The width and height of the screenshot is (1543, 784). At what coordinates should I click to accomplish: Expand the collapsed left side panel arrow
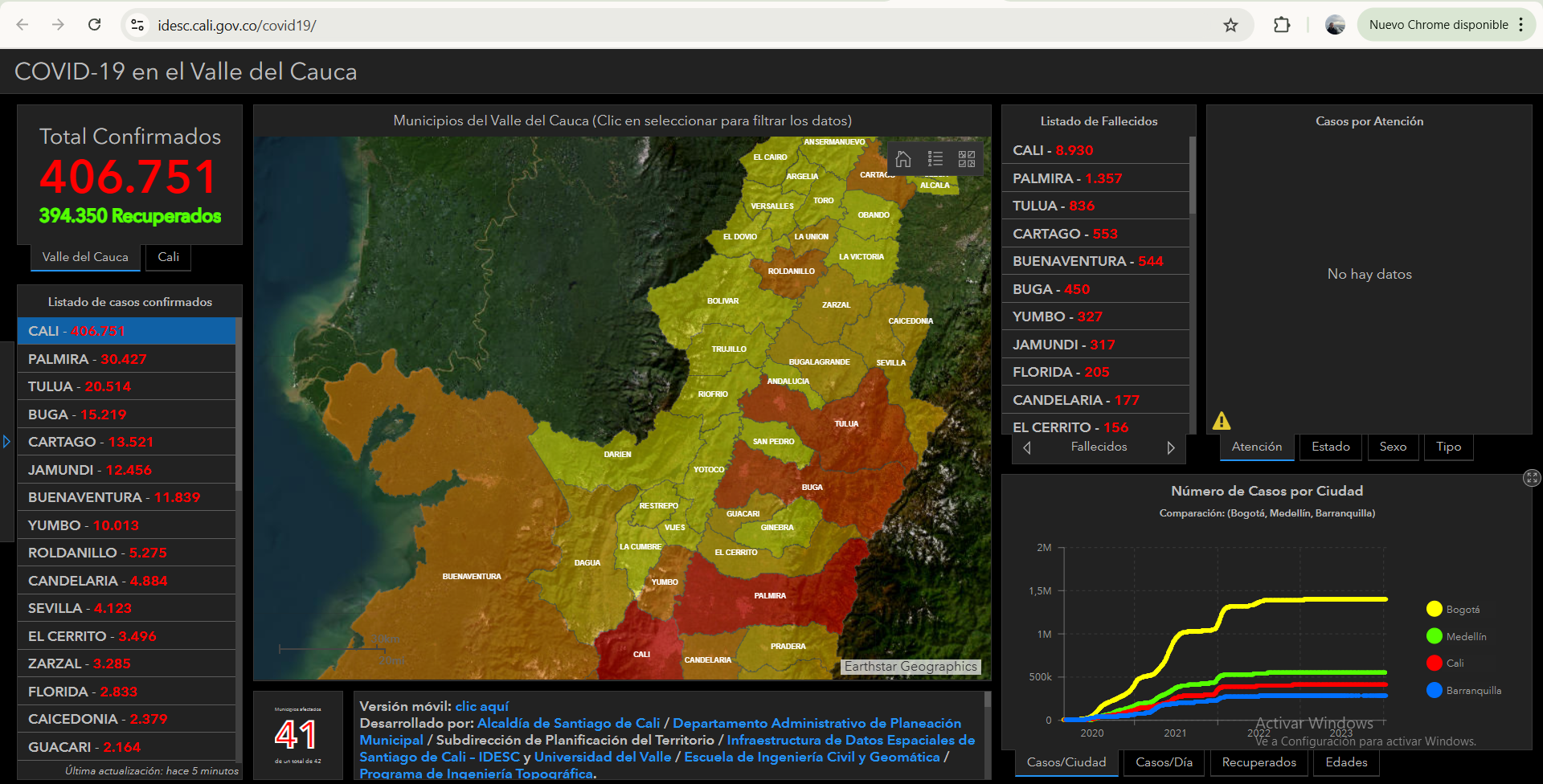point(6,442)
